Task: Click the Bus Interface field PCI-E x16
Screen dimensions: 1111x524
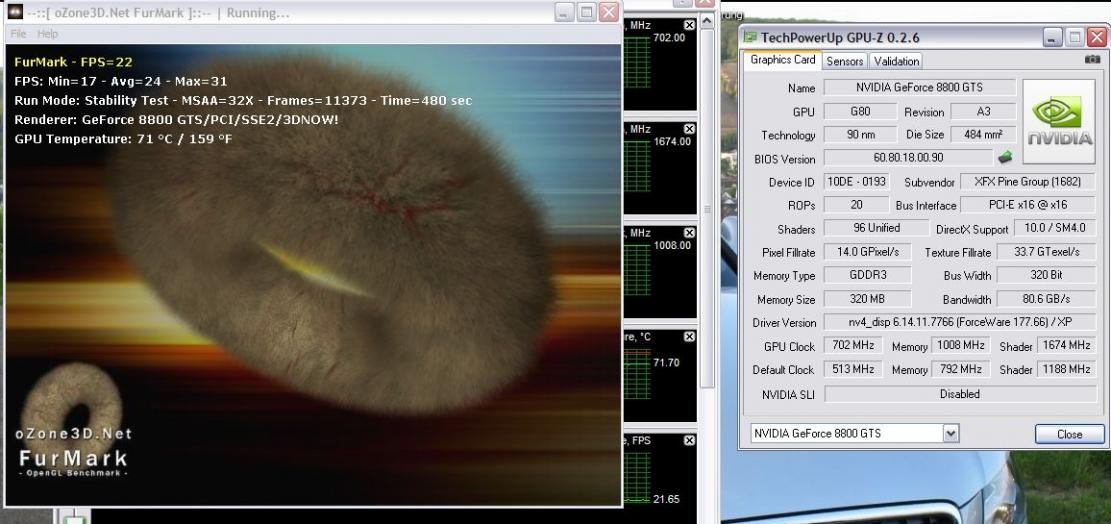Action: (1027, 205)
